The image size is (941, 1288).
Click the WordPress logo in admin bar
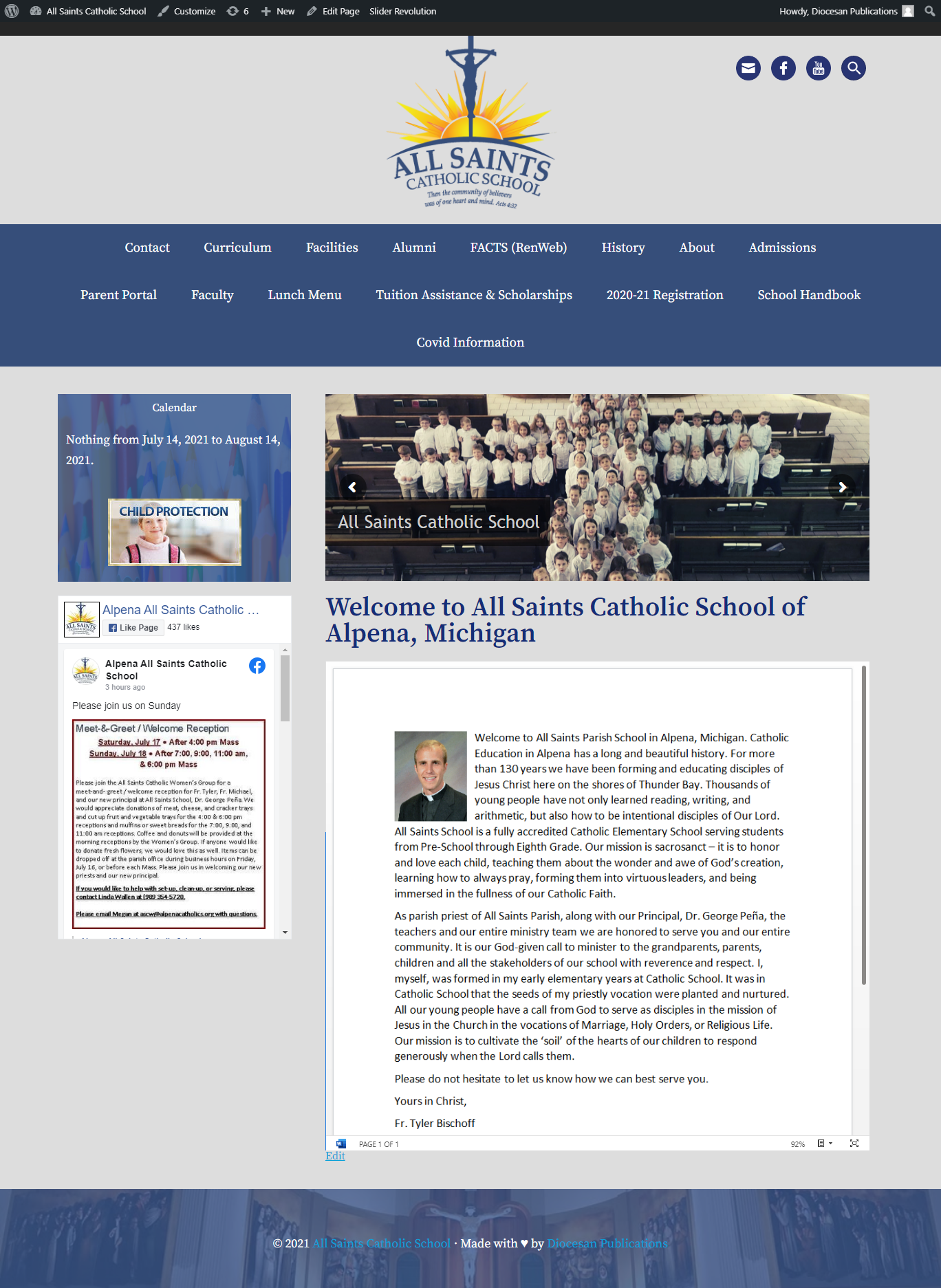click(12, 11)
